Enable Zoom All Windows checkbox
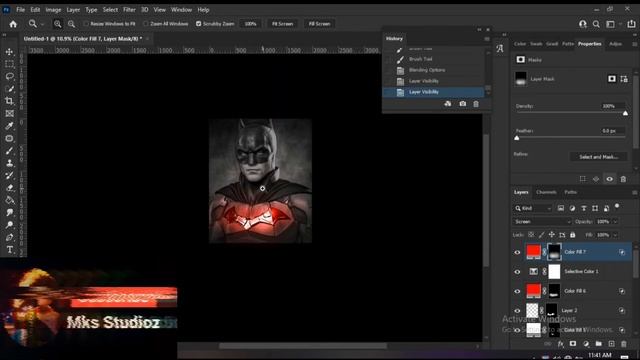This screenshot has width=640, height=360. [x=146, y=24]
